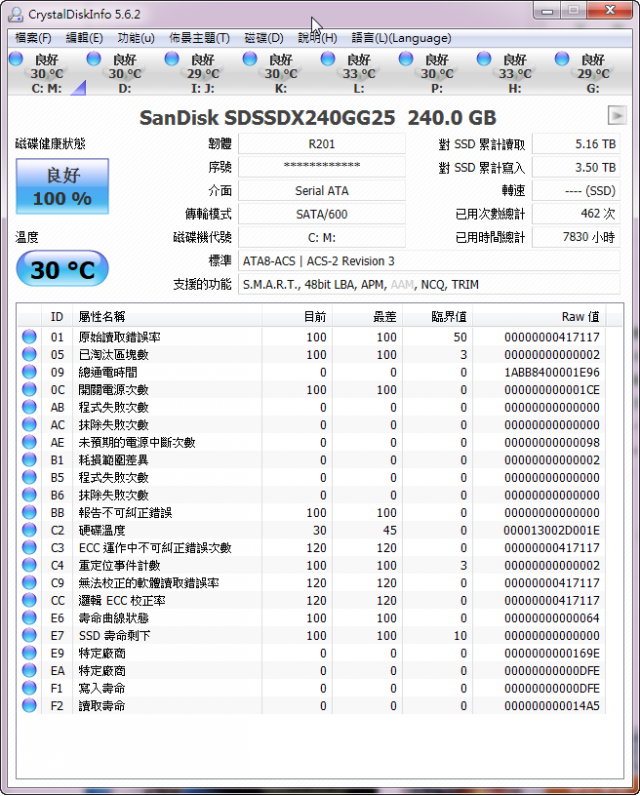Minimize the CrystalDiskInfo window
The width and height of the screenshot is (640, 796).
click(x=547, y=10)
